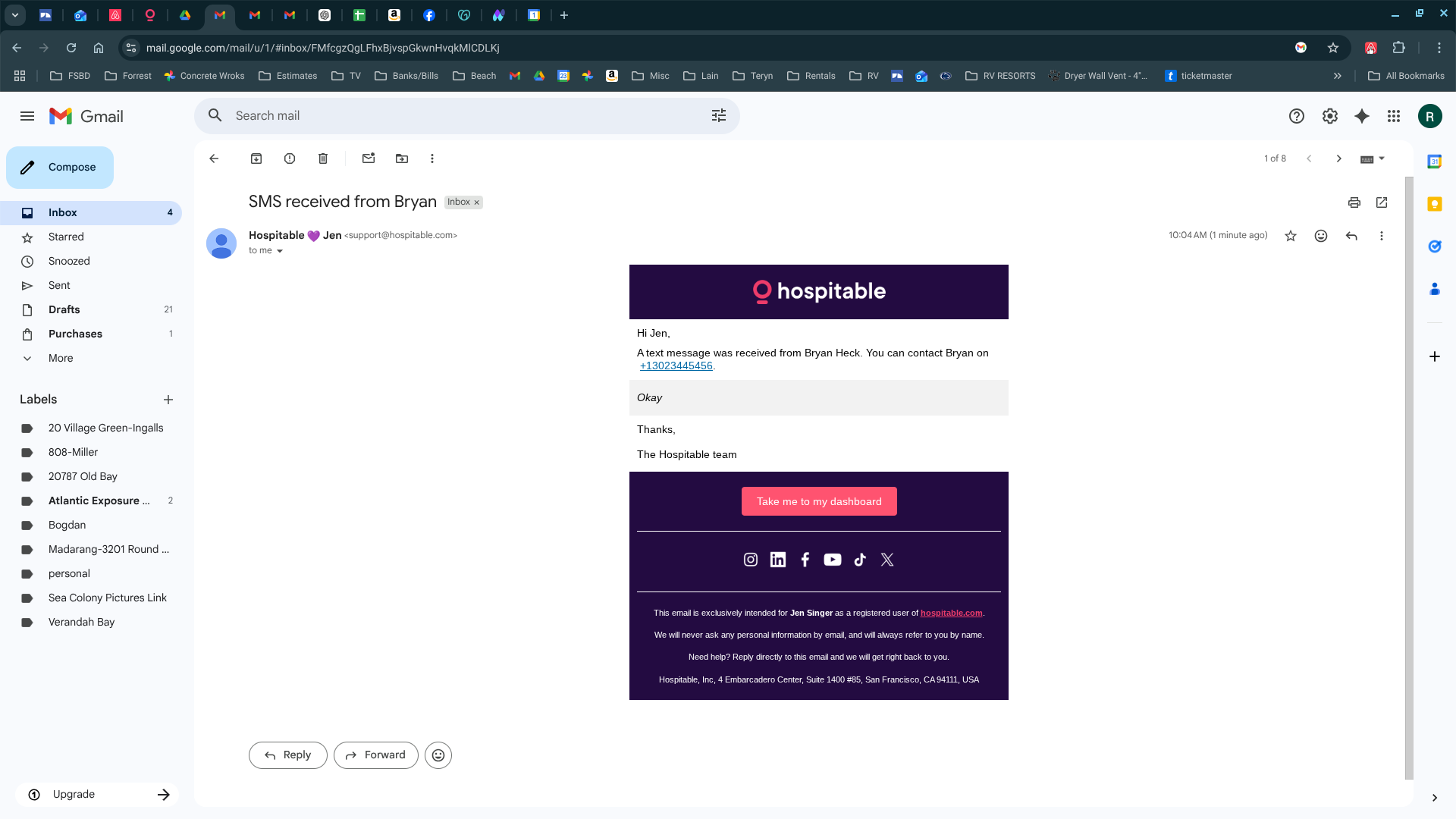Add an emoji reaction beside the timestamp

coord(1321,236)
